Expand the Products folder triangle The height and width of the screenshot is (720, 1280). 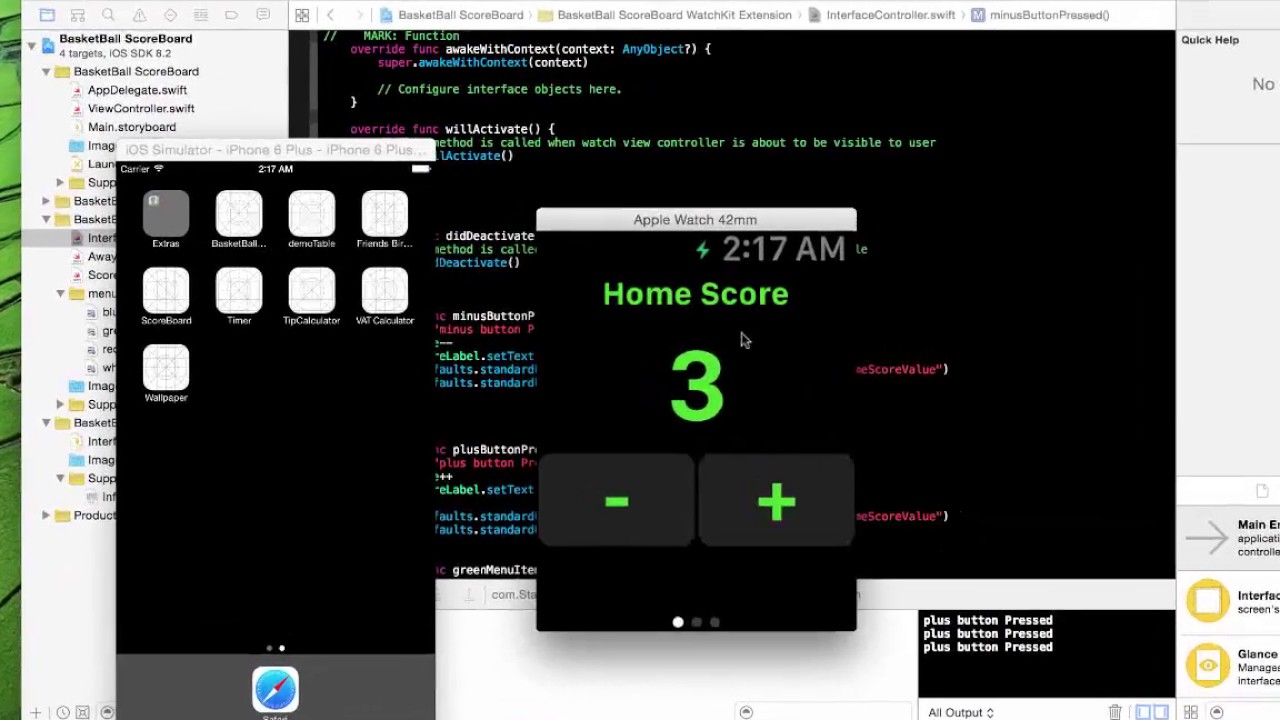[x=46, y=515]
